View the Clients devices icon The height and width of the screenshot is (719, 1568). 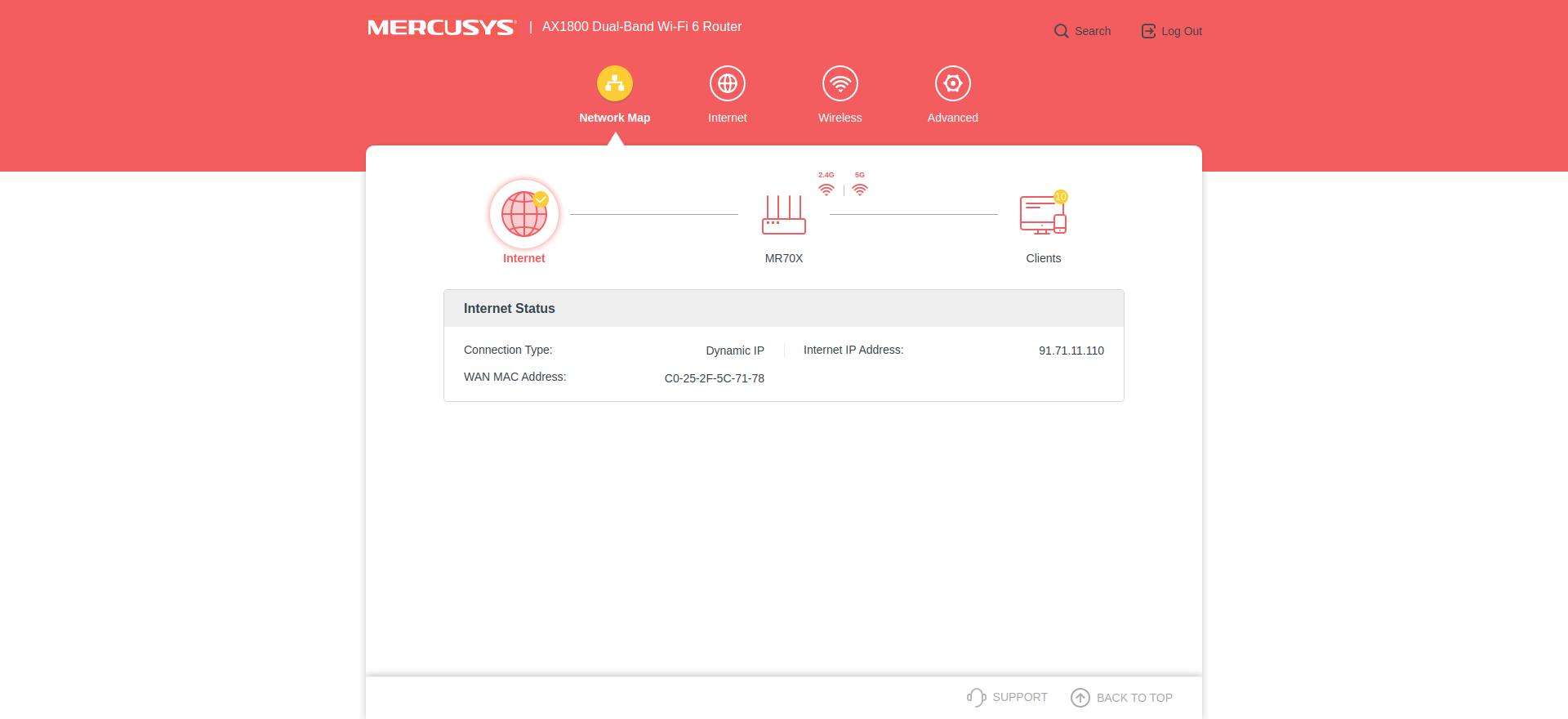(x=1042, y=216)
